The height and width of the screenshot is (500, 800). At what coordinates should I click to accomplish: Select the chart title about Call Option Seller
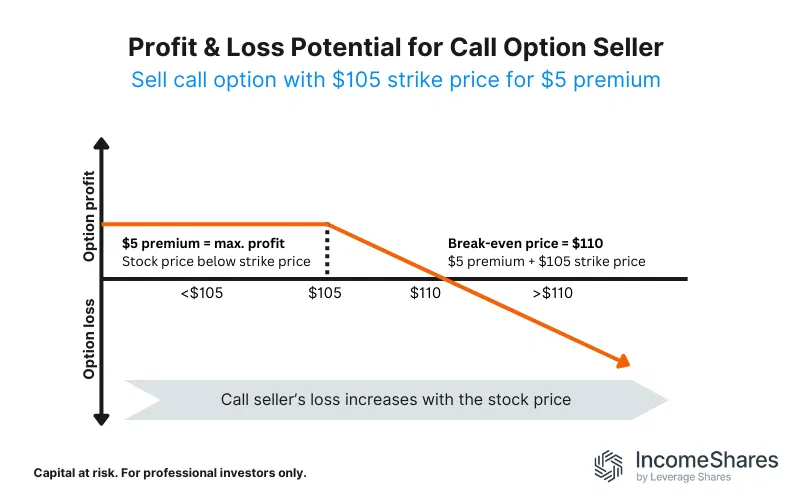coord(396,47)
